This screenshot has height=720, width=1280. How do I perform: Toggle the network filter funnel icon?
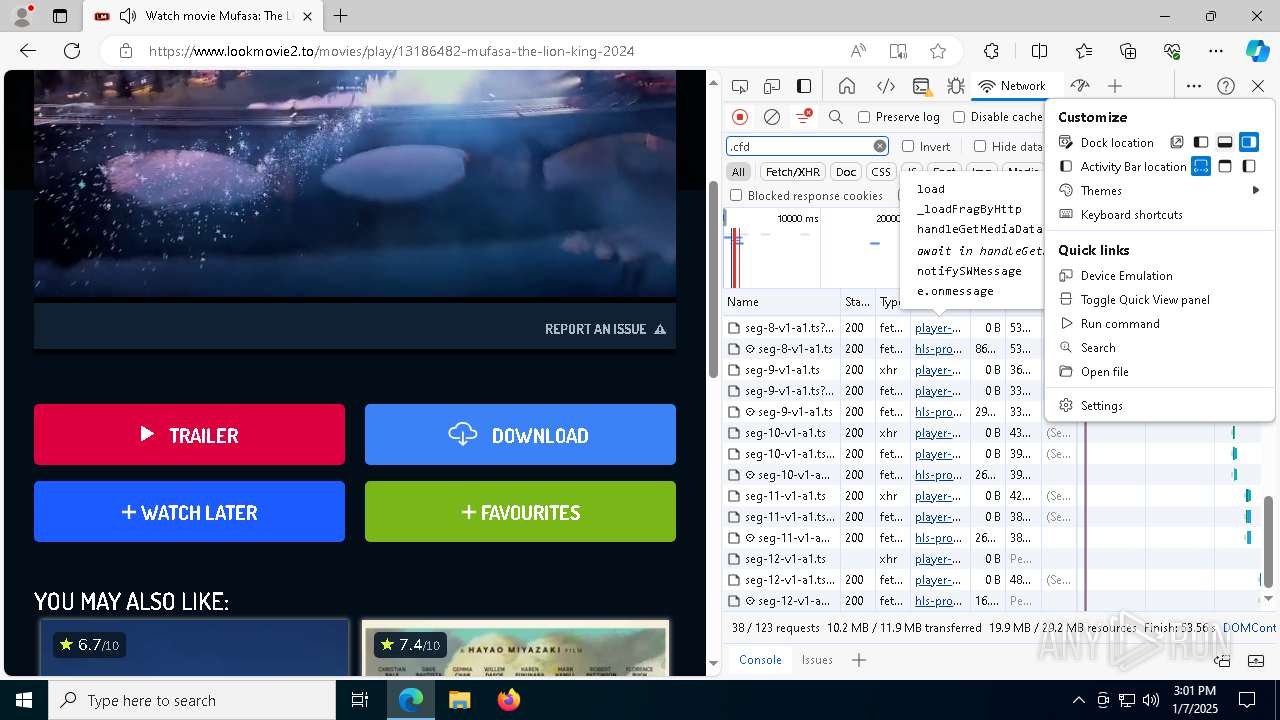click(x=803, y=117)
